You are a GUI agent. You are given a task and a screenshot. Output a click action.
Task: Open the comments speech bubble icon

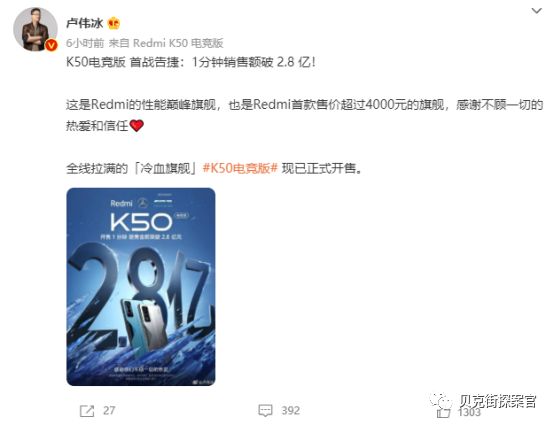tap(265, 410)
